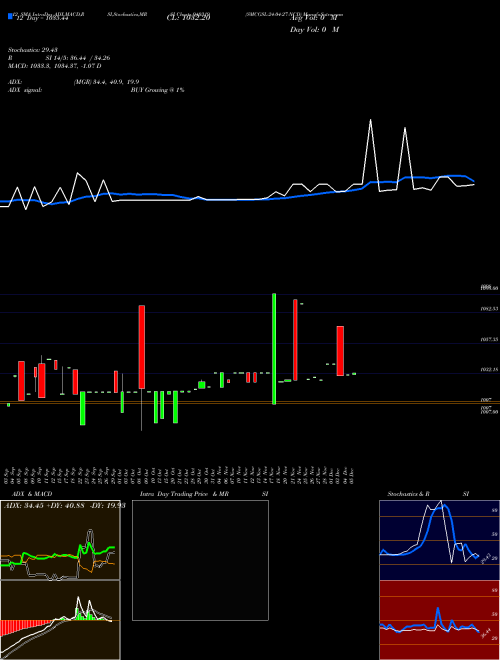
Task: Click inside the empty intraday trading price box
Action: 200,560
